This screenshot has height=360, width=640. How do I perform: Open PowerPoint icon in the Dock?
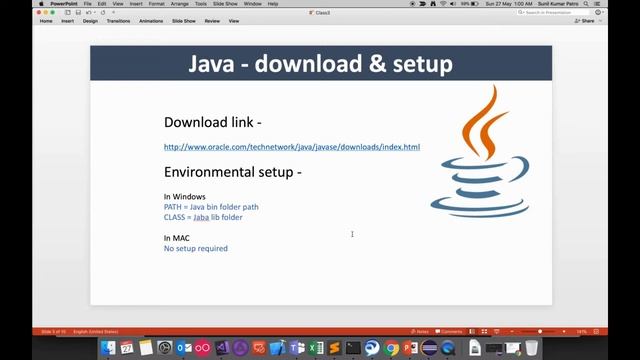[410, 348]
